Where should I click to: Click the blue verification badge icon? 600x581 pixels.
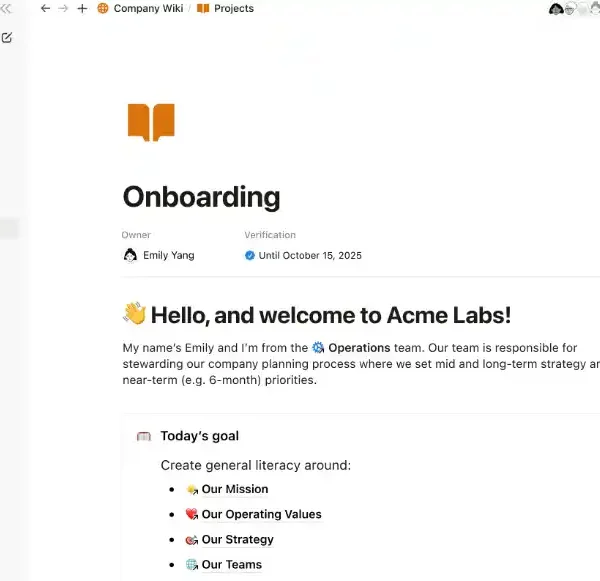click(x=250, y=255)
